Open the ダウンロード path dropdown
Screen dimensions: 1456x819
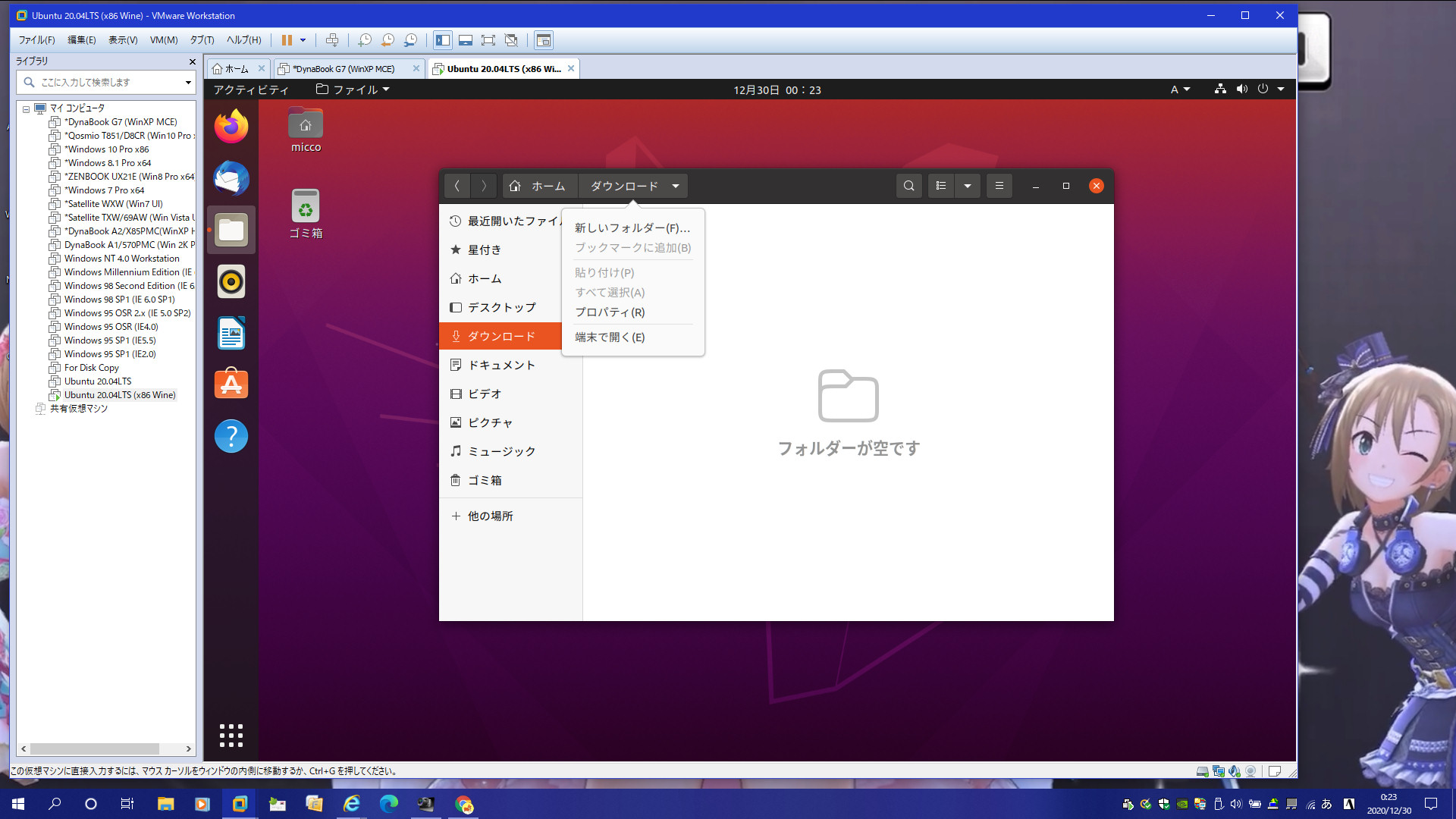(x=633, y=186)
